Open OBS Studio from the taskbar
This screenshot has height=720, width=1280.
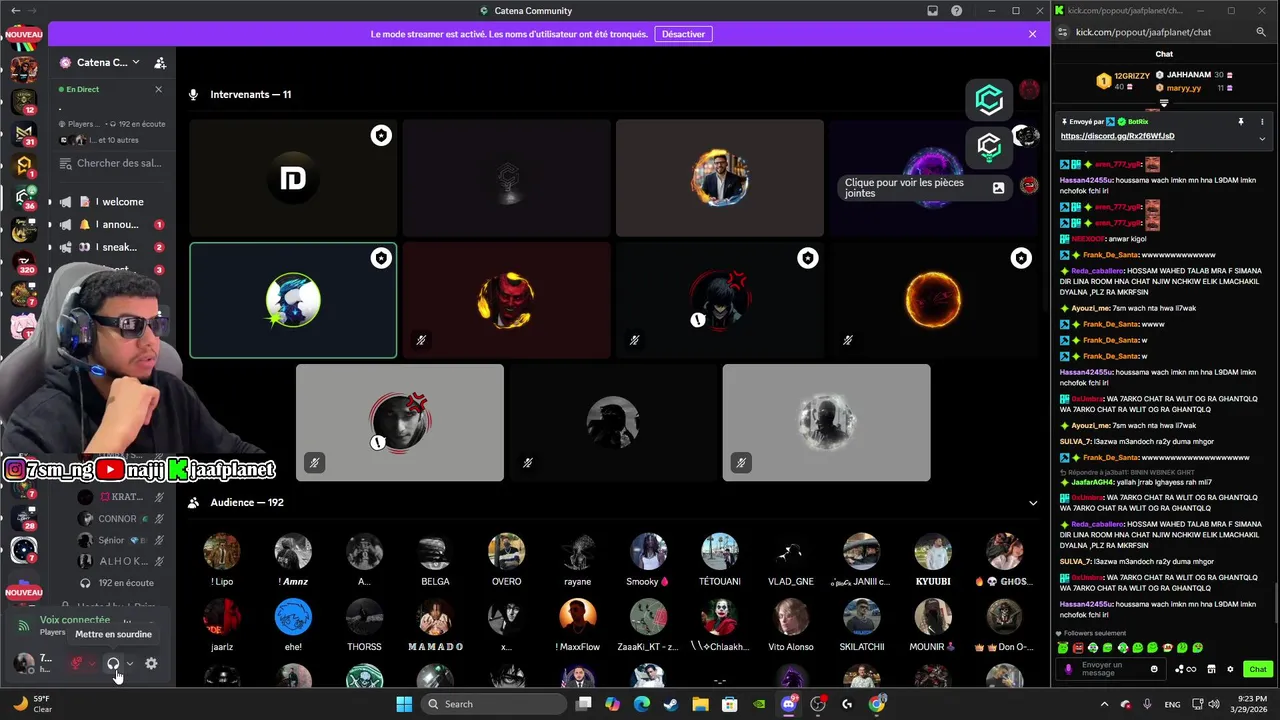click(818, 704)
